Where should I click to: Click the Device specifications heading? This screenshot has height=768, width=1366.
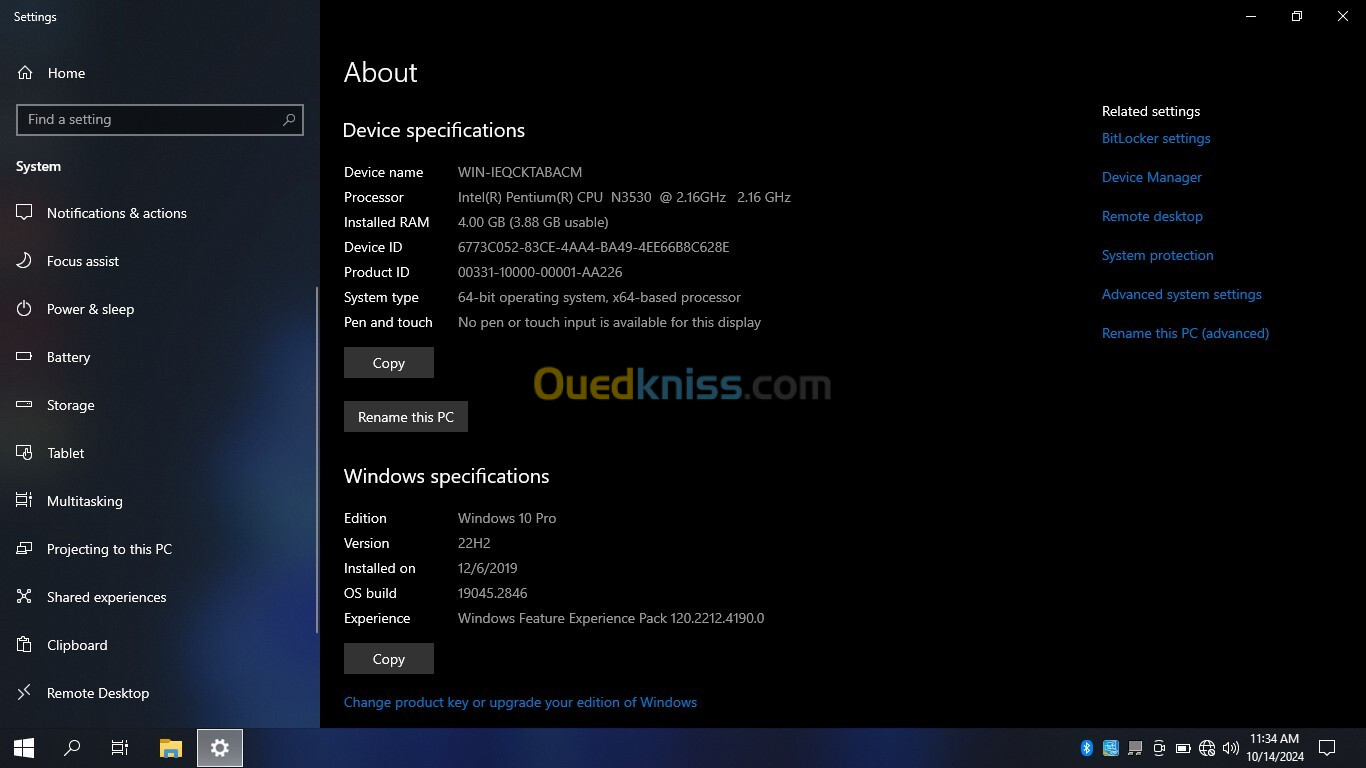point(434,130)
